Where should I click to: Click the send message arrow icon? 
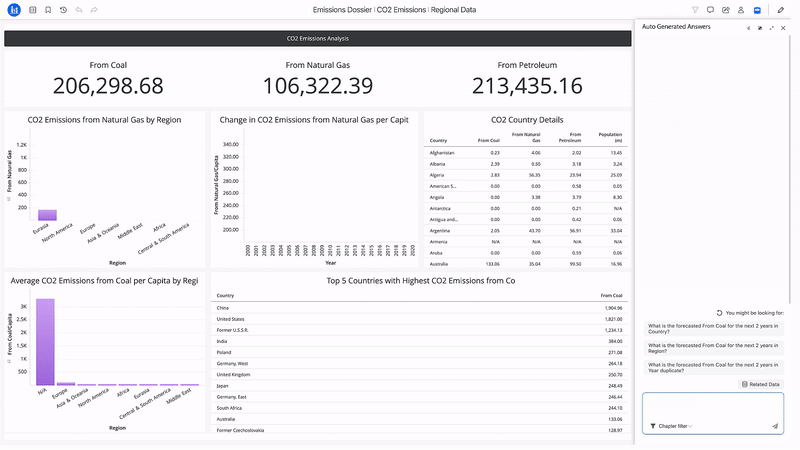775,426
